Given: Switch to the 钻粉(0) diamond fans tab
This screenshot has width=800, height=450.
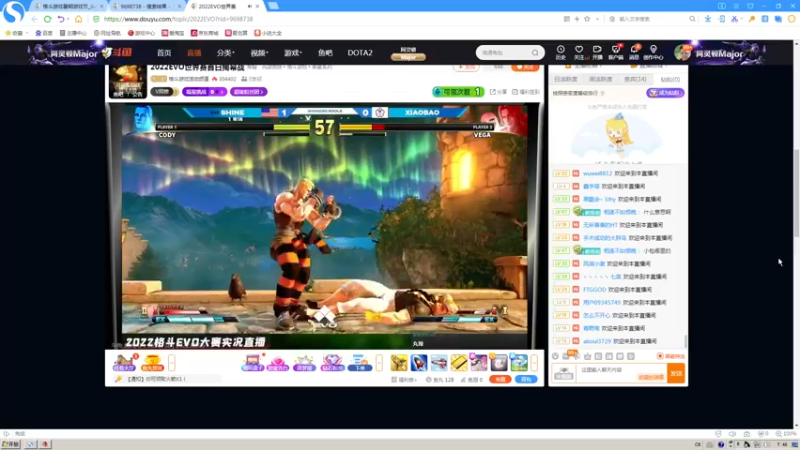Looking at the screenshot, I should (x=670, y=79).
